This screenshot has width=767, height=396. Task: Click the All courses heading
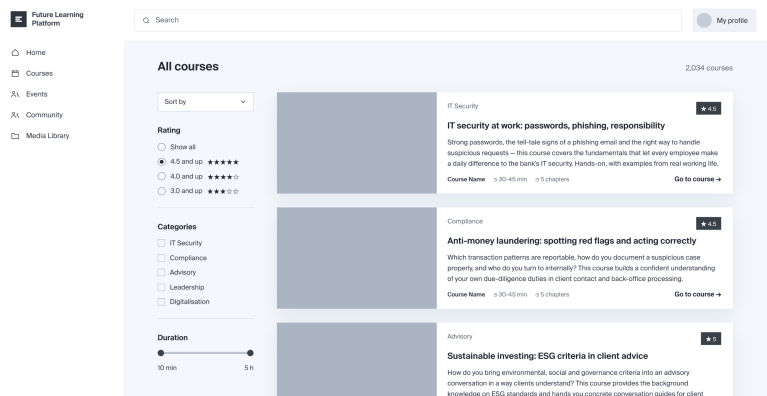click(188, 66)
